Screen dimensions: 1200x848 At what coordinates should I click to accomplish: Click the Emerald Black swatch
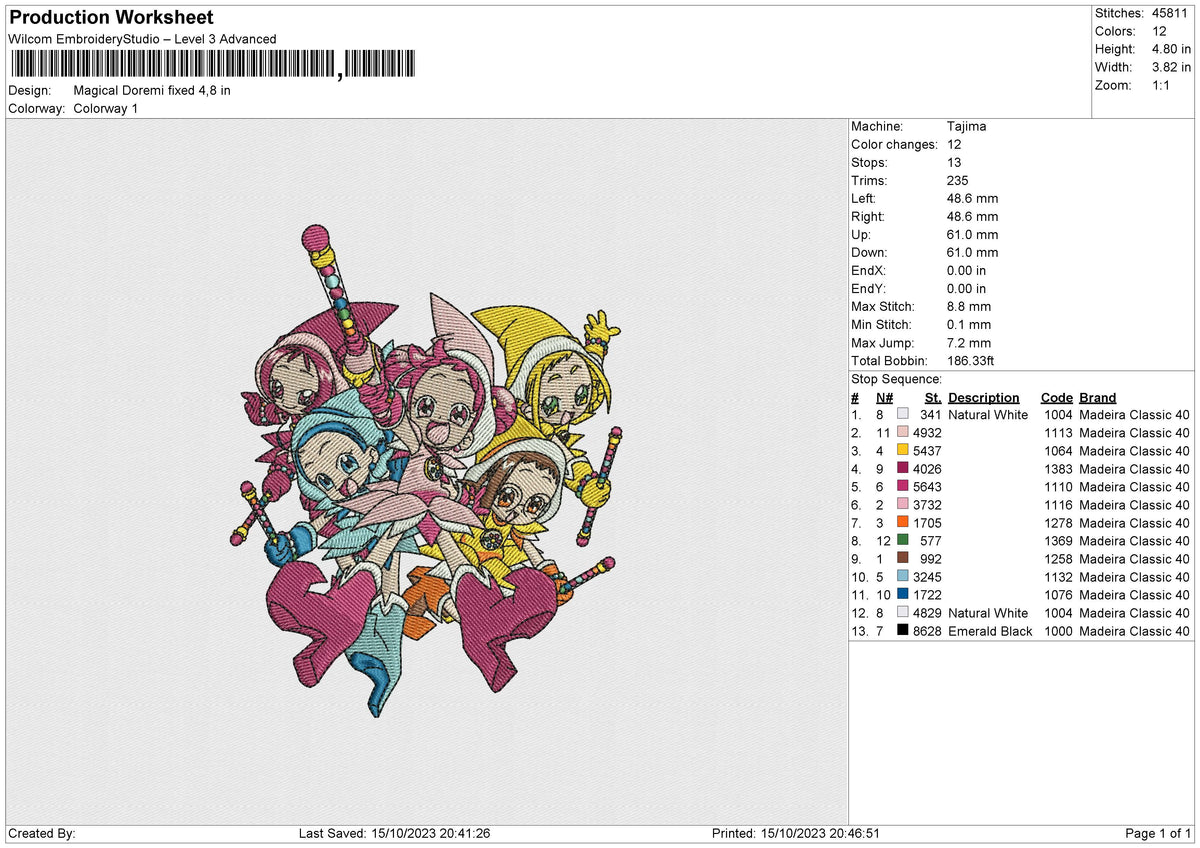click(x=903, y=631)
